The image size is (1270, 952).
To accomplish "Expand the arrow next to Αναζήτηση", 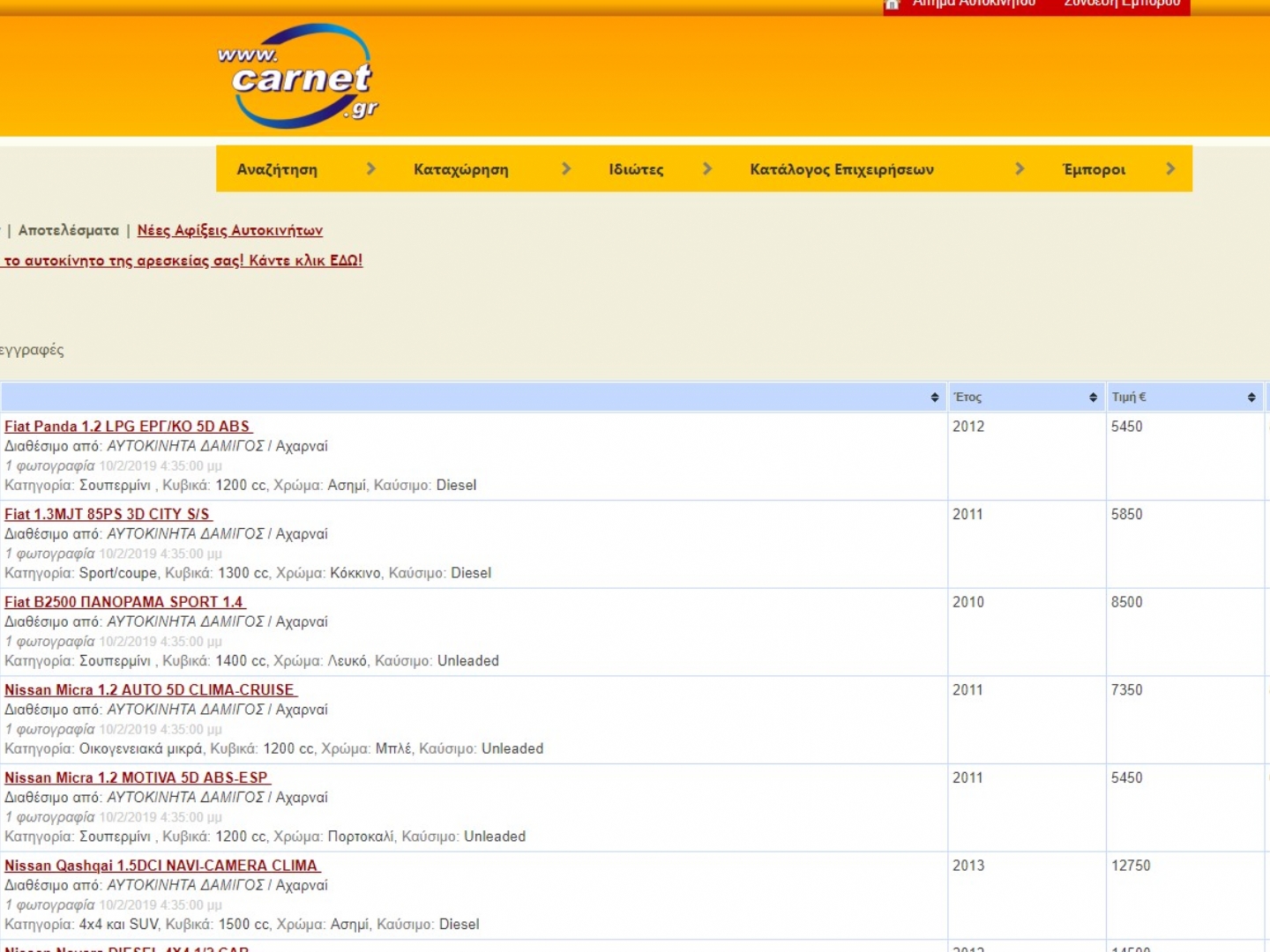I will click(370, 168).
